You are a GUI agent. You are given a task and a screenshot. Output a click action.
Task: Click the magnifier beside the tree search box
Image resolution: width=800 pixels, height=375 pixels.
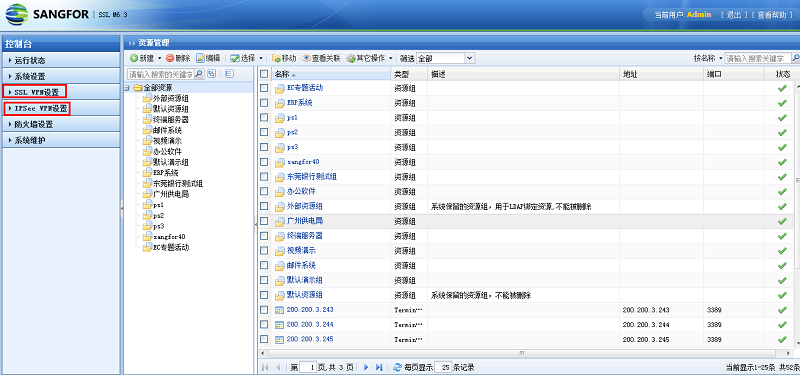(199, 74)
